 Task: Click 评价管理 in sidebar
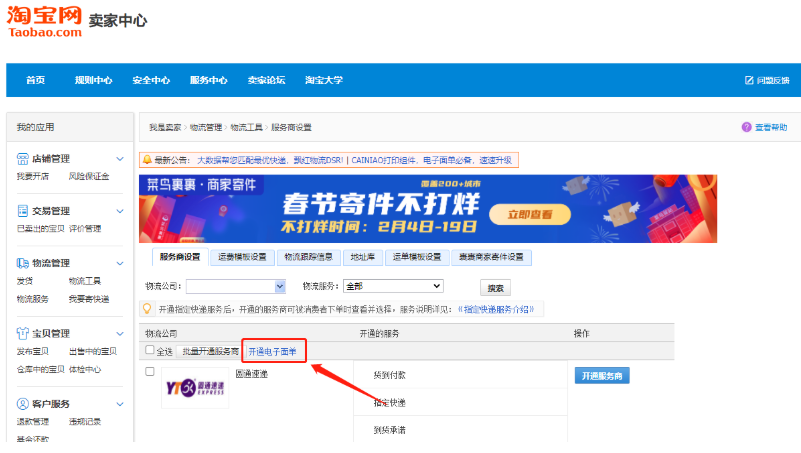point(85,229)
